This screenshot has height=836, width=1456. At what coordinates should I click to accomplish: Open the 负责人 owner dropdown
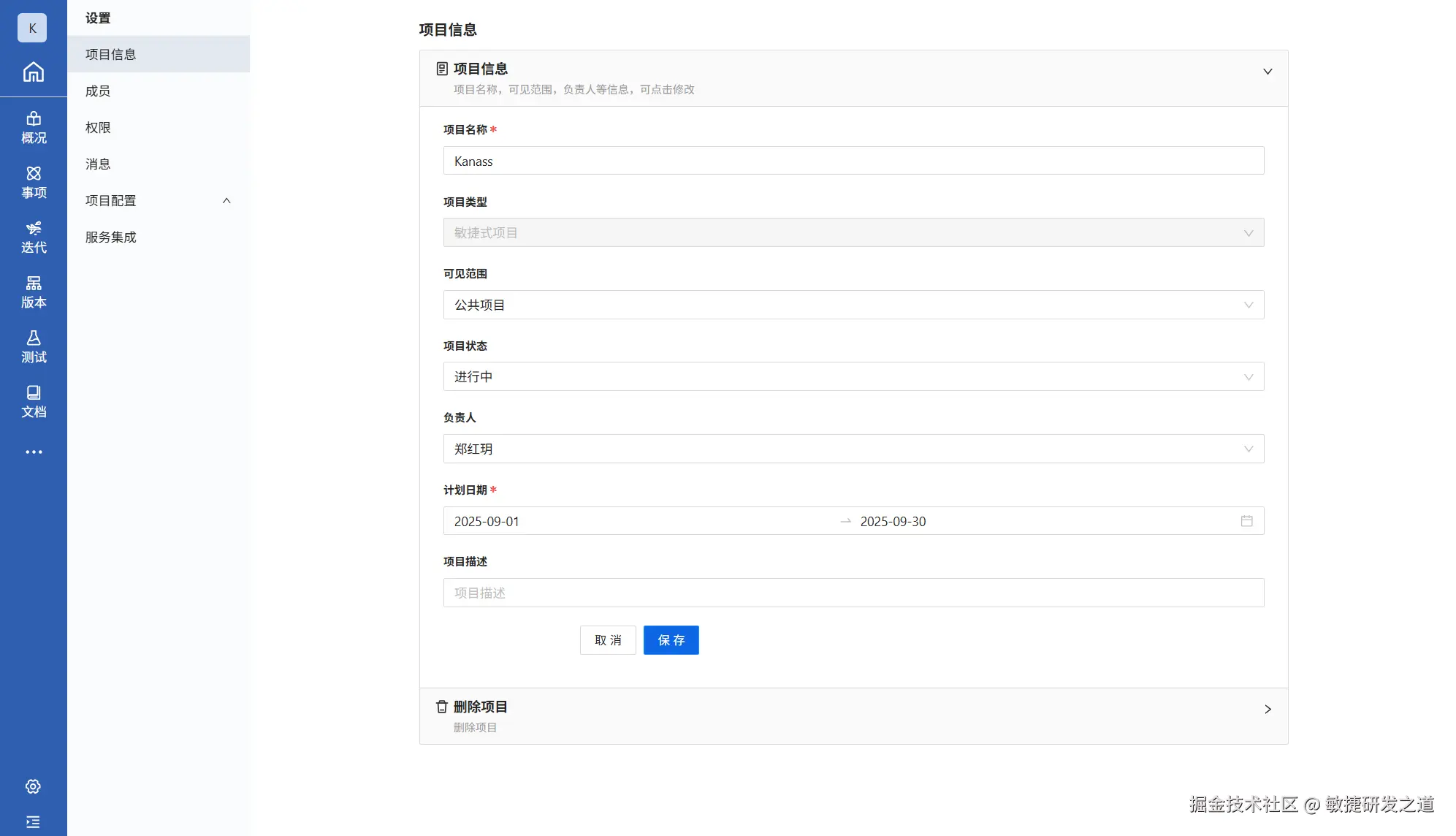(x=853, y=449)
